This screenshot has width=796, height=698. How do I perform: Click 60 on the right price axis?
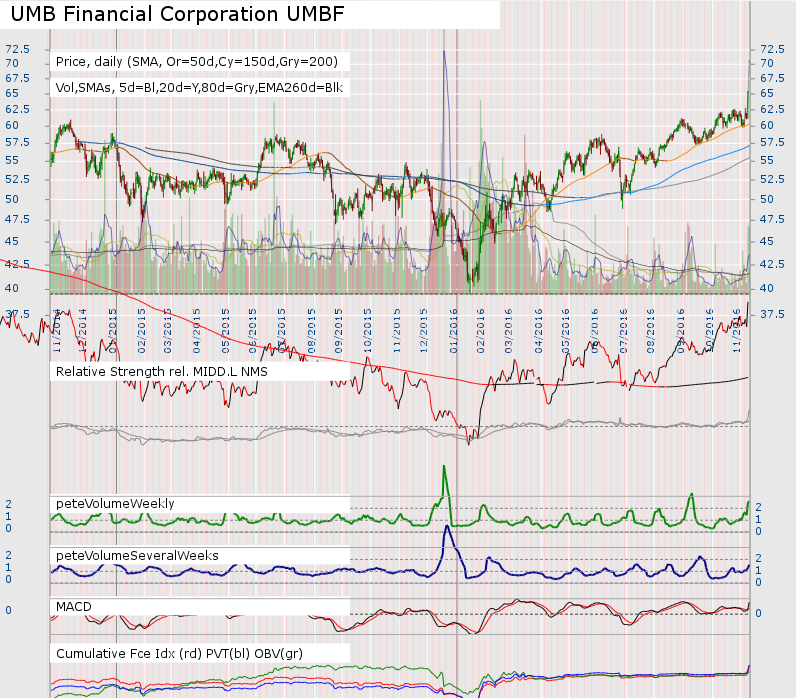[x=767, y=125]
